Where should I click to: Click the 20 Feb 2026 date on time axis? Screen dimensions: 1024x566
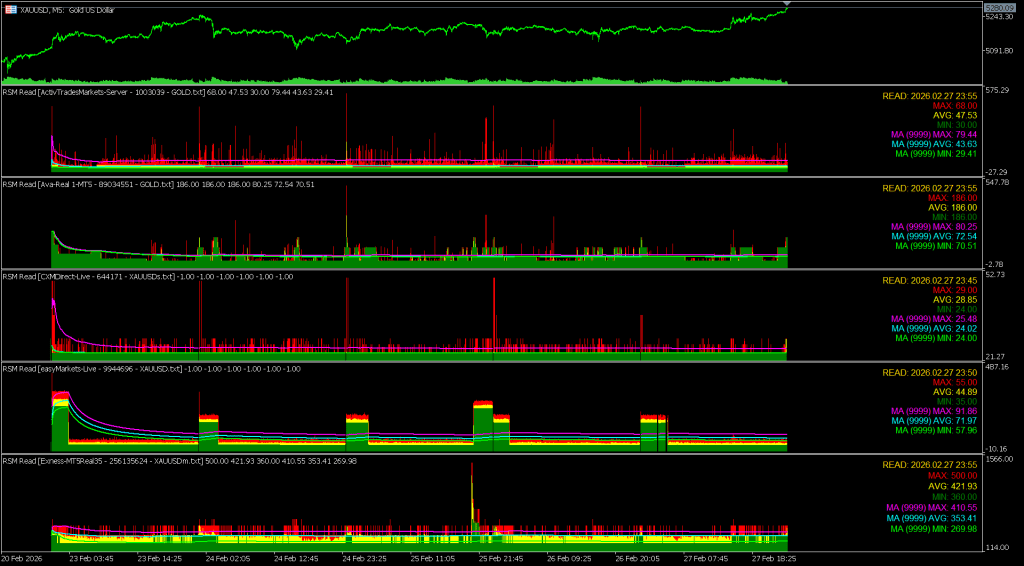(x=22, y=559)
